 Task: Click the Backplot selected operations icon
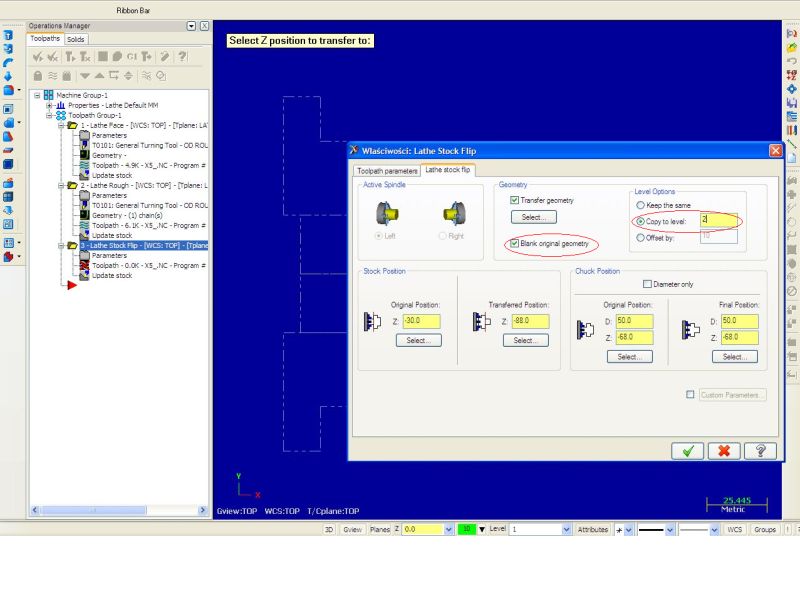coord(103,57)
